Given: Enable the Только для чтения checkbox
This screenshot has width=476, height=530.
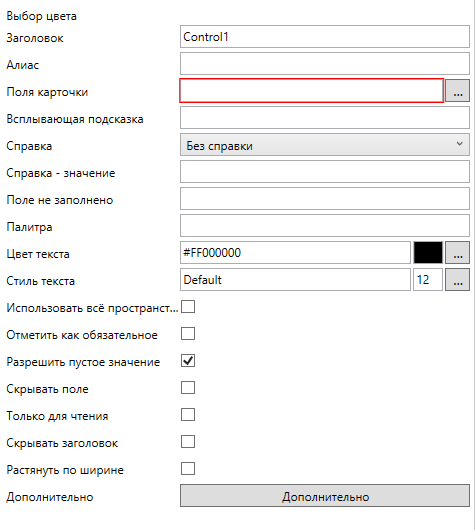Looking at the screenshot, I should [188, 415].
